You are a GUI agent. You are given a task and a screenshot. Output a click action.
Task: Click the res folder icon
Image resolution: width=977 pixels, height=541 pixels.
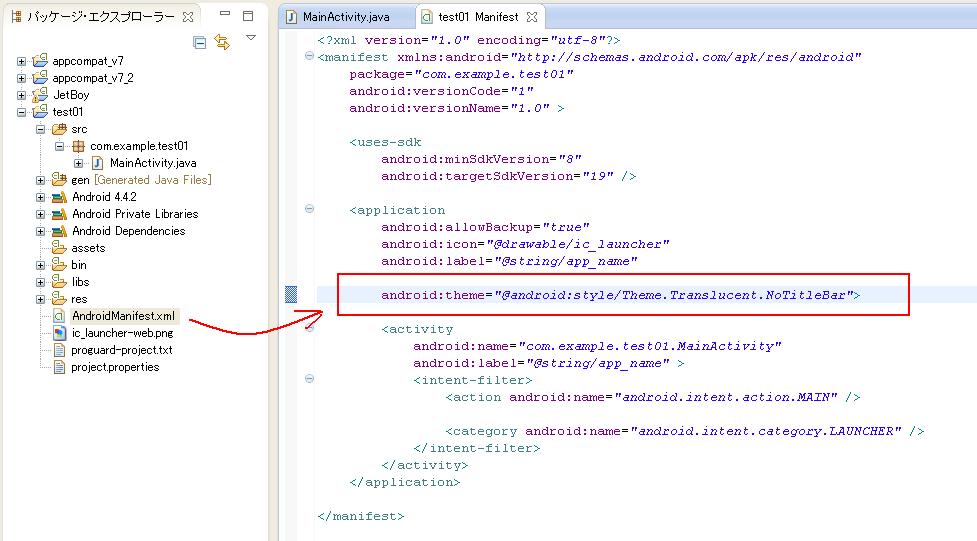click(x=59, y=299)
